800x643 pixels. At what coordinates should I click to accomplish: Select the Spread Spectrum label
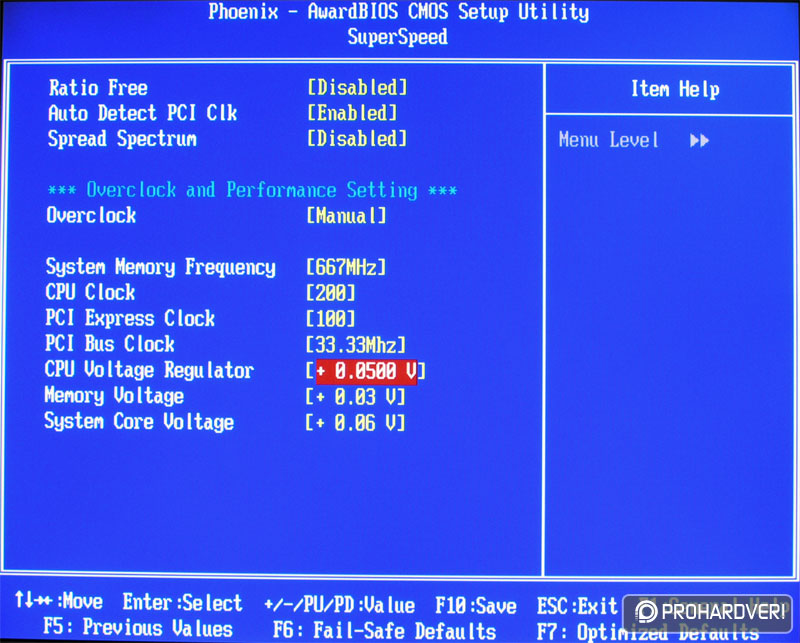(x=122, y=139)
